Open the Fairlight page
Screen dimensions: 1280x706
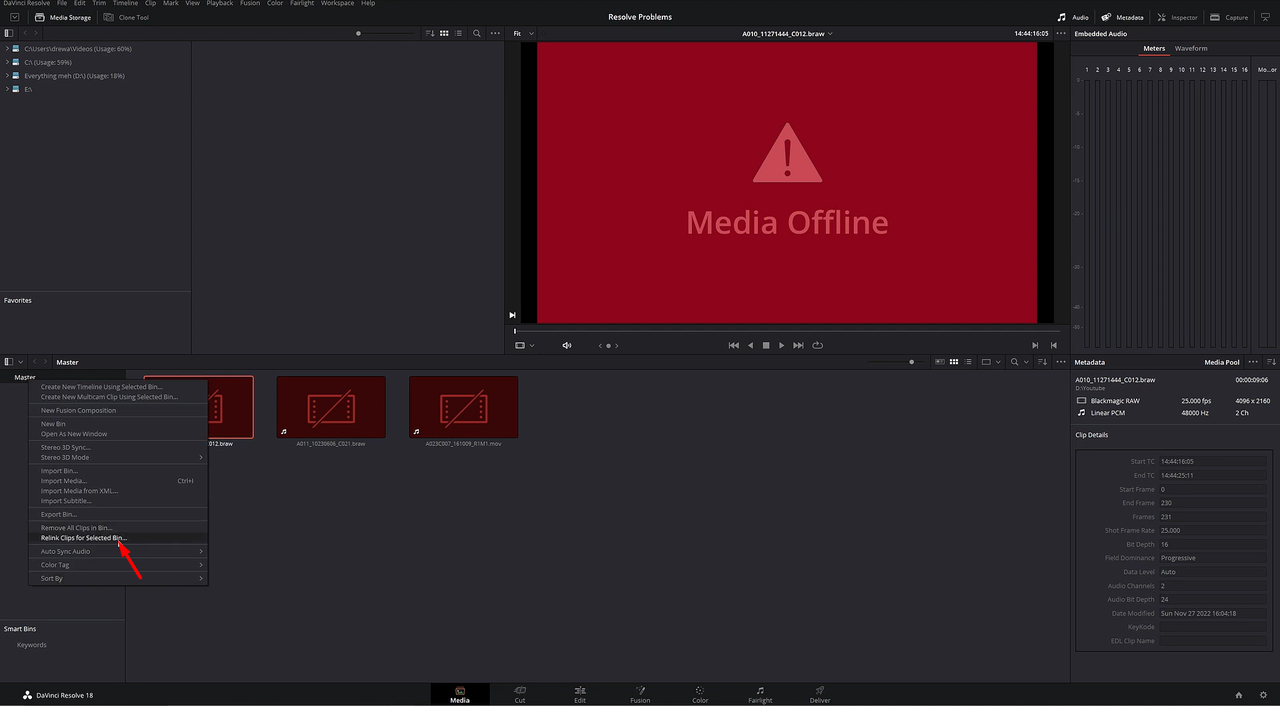pos(760,694)
